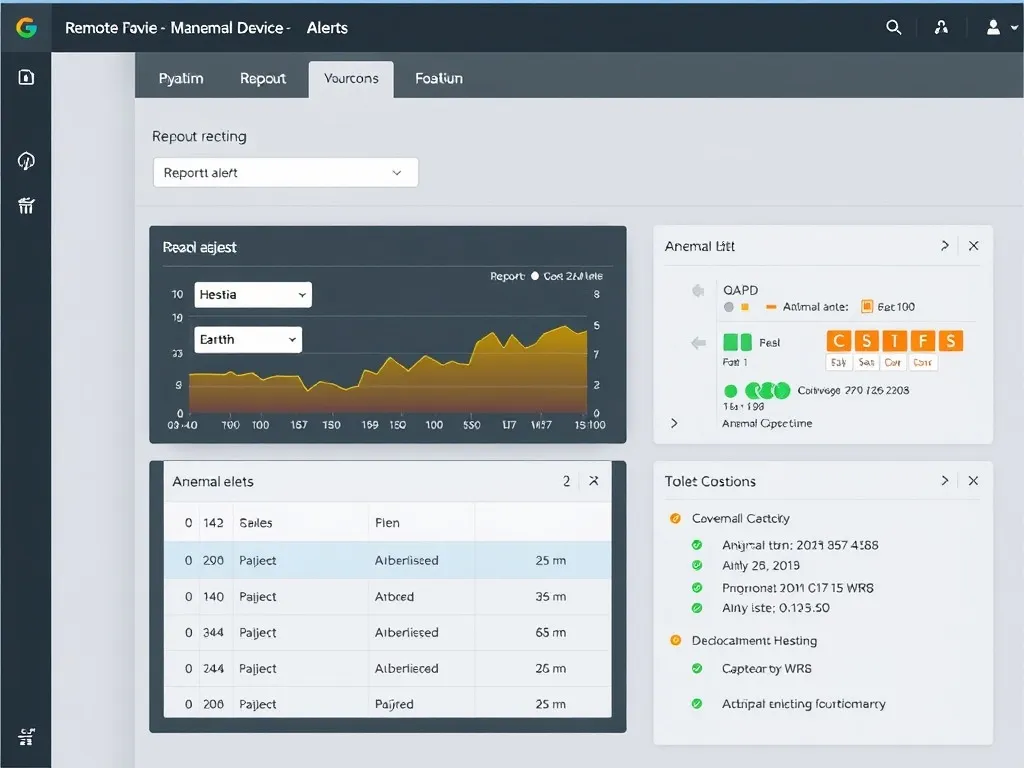Open the 'Pyatim' tab
Screen dimensions: 1024x768
click(181, 78)
